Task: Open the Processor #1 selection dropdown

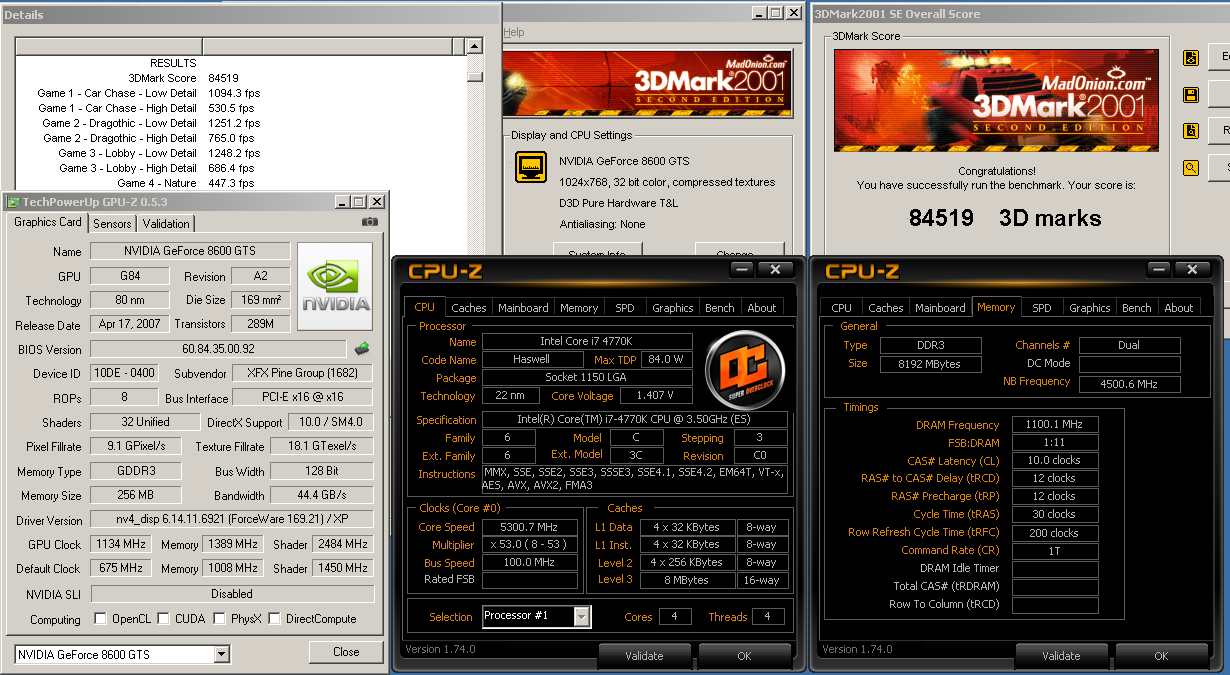Action: click(582, 616)
